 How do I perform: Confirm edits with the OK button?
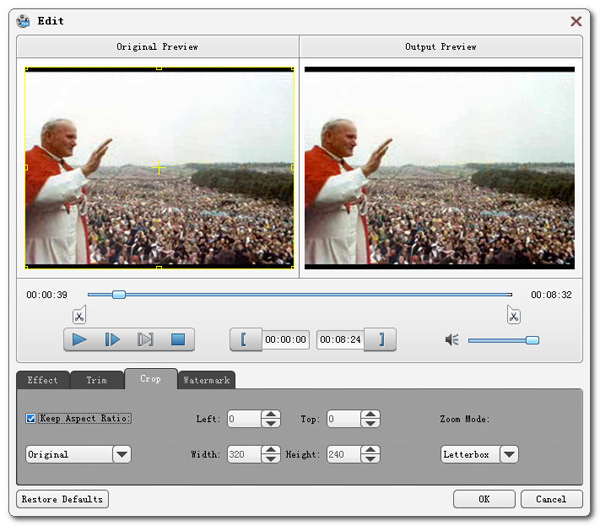484,499
